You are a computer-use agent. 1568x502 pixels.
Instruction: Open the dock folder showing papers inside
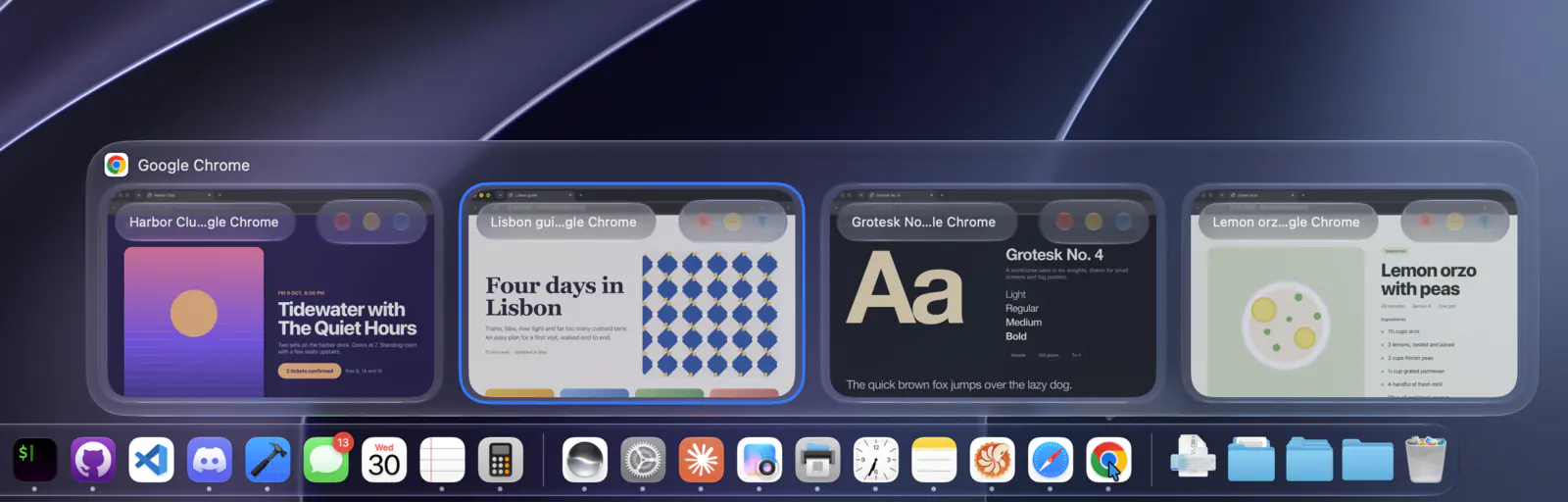pos(1251,459)
